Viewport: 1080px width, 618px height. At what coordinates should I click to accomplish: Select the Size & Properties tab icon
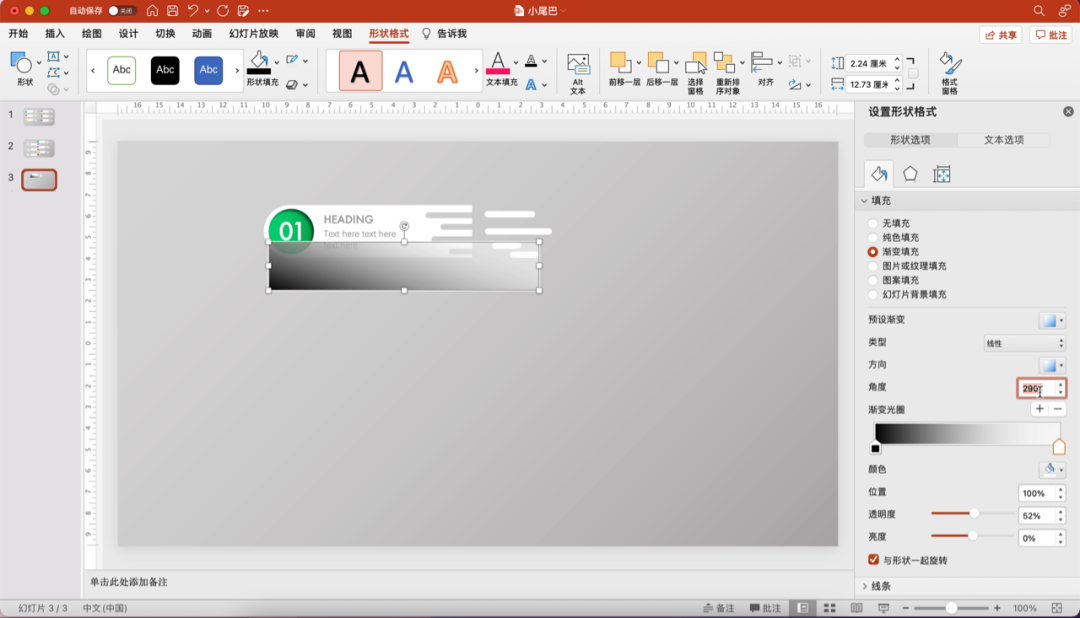pyautogui.click(x=942, y=174)
